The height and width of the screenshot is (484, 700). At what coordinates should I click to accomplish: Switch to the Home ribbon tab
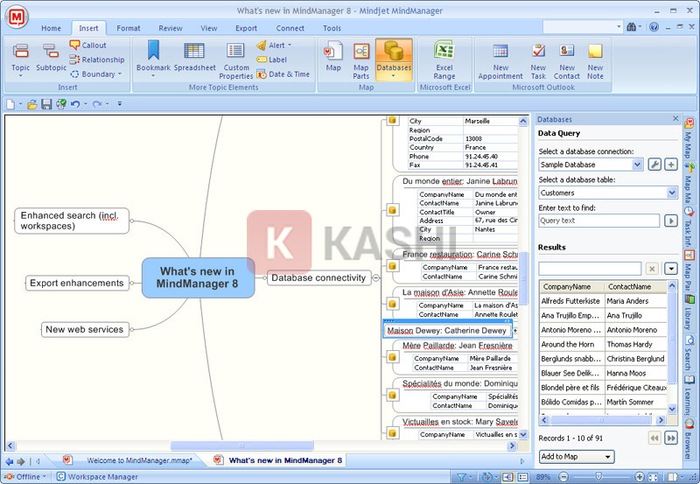click(51, 28)
